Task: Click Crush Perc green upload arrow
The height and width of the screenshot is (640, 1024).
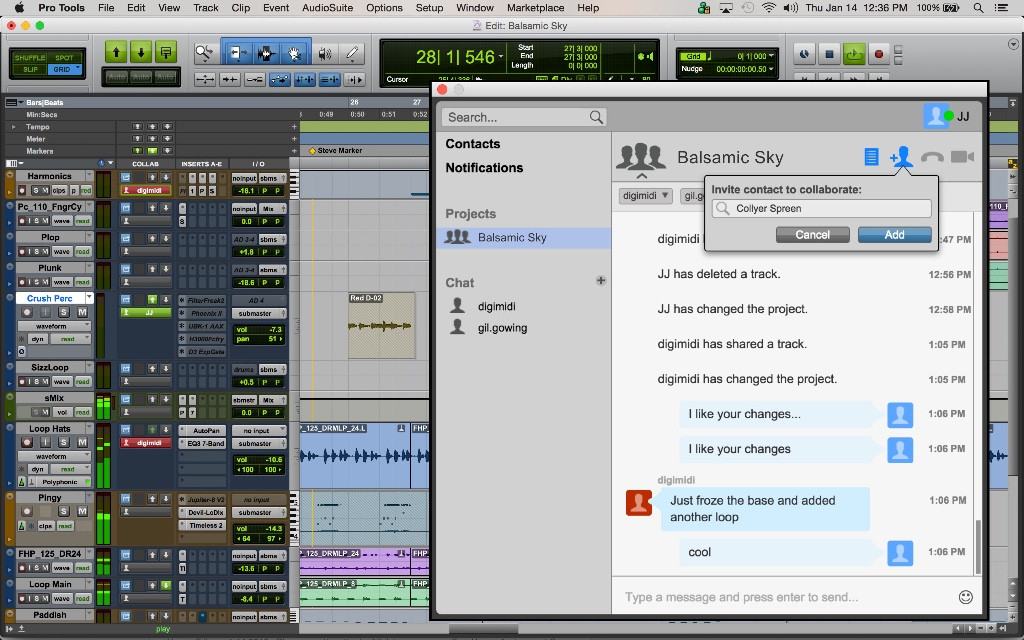Action: (152, 300)
